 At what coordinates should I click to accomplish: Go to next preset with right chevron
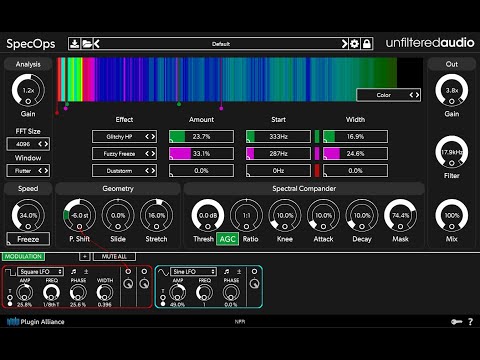[344, 44]
